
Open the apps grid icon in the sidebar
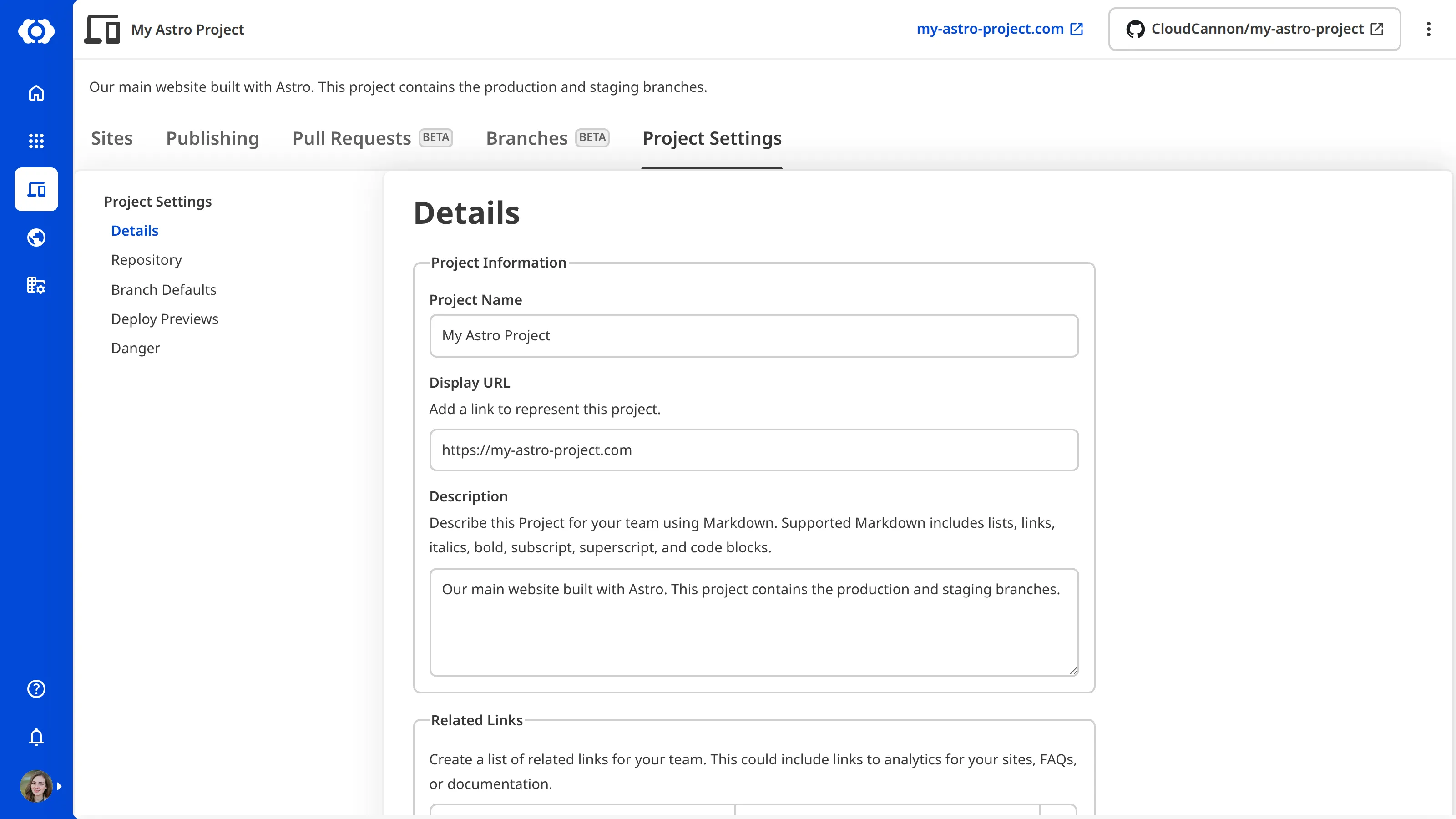(36, 141)
